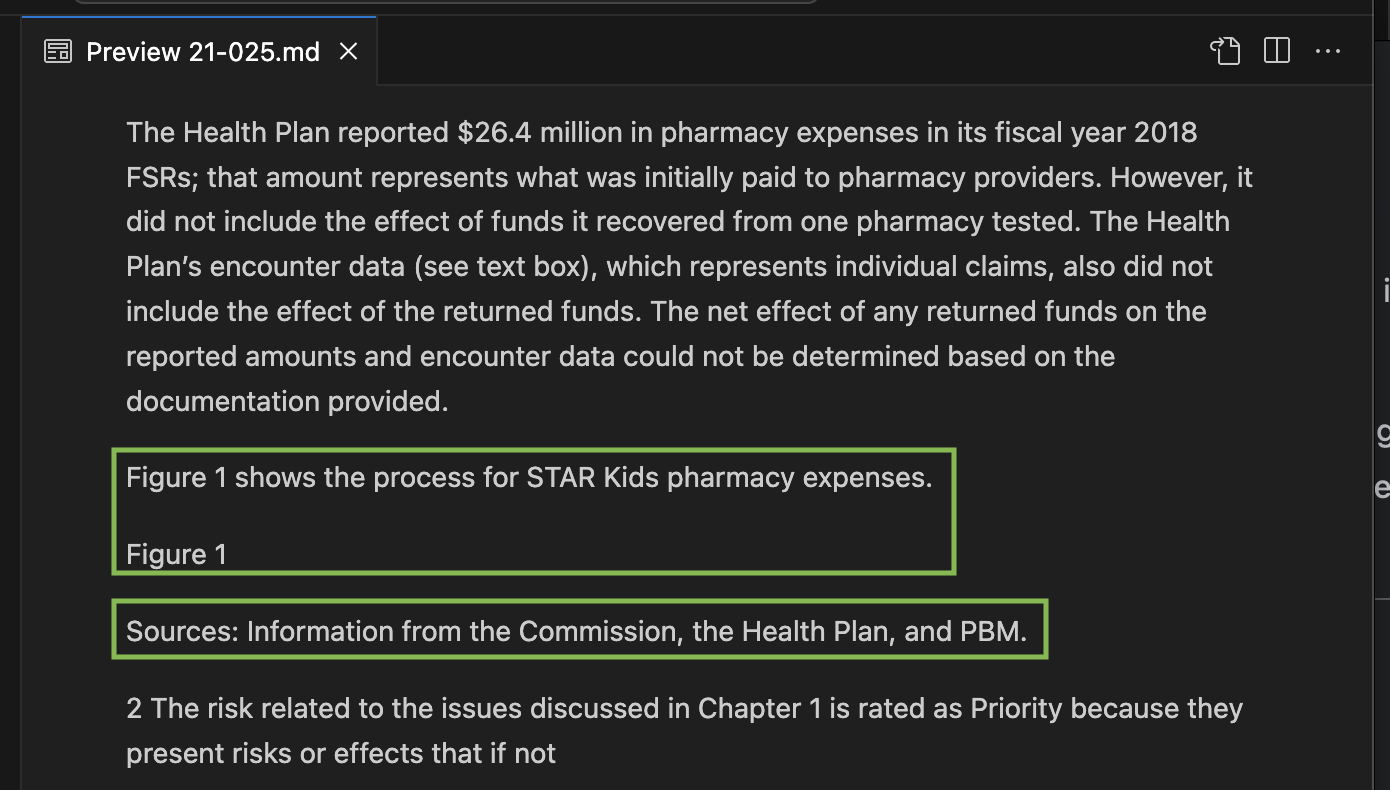The width and height of the screenshot is (1390, 790).
Task: Click the "documentation provided." line
Action: pyautogui.click(x=287, y=401)
